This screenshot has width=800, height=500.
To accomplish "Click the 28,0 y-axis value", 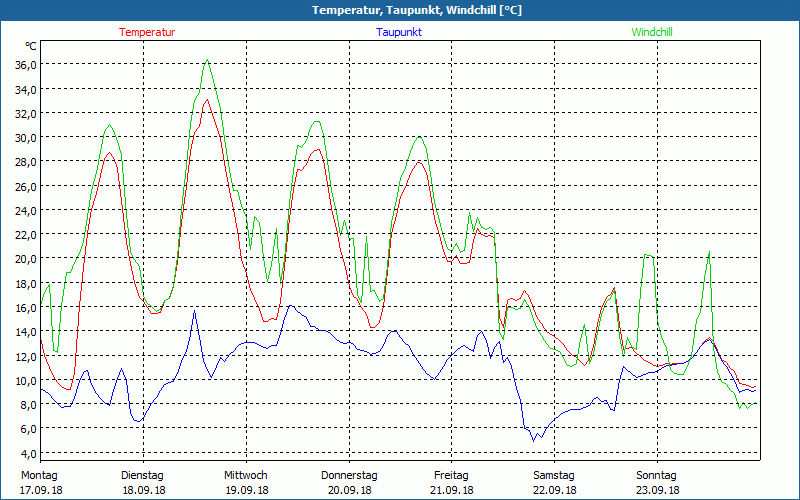I will pos(26,162).
